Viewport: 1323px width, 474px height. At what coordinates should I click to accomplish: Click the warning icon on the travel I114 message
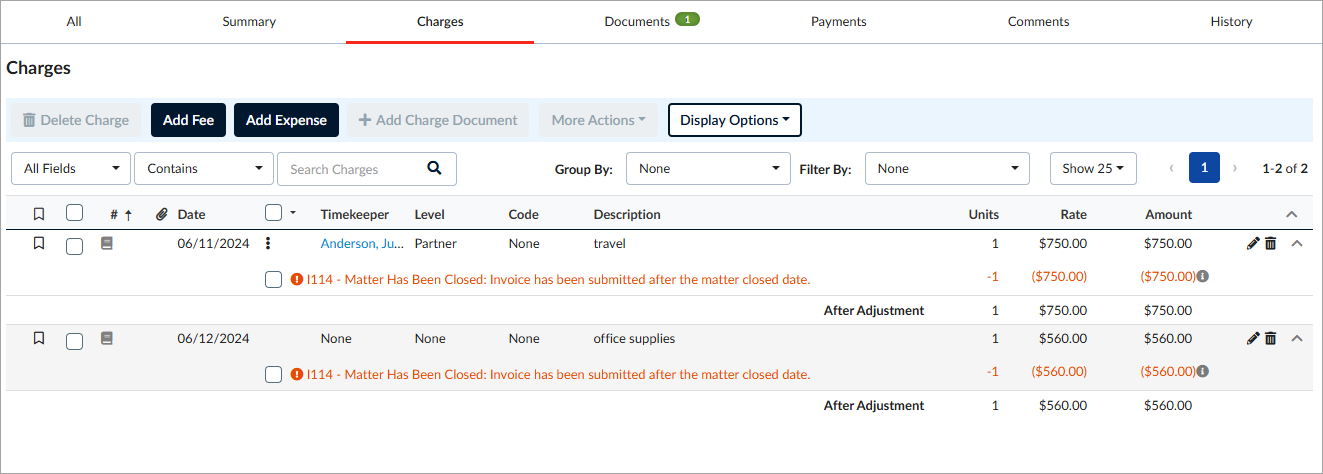pos(297,279)
